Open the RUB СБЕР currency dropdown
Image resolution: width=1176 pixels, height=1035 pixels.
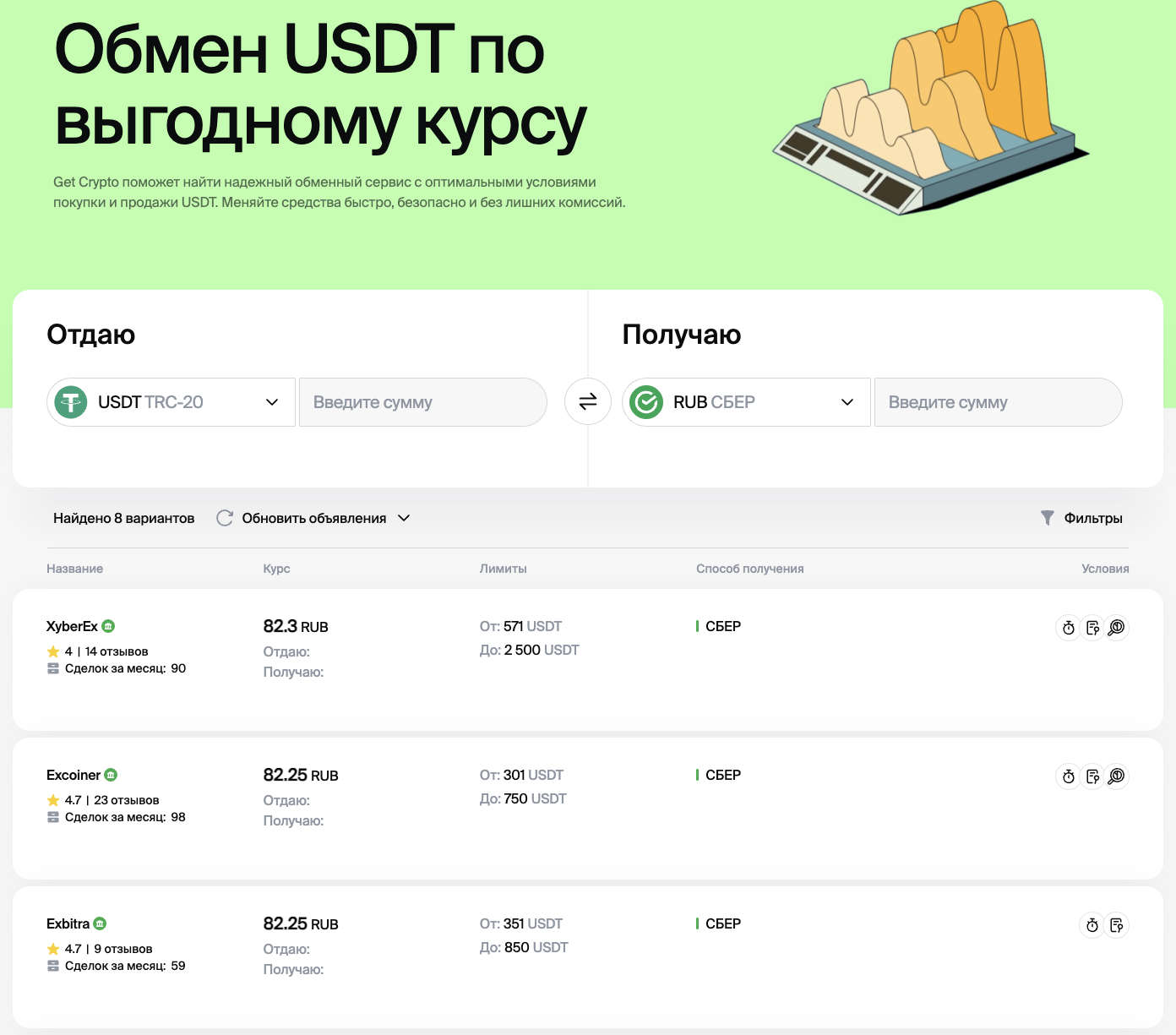(747, 402)
